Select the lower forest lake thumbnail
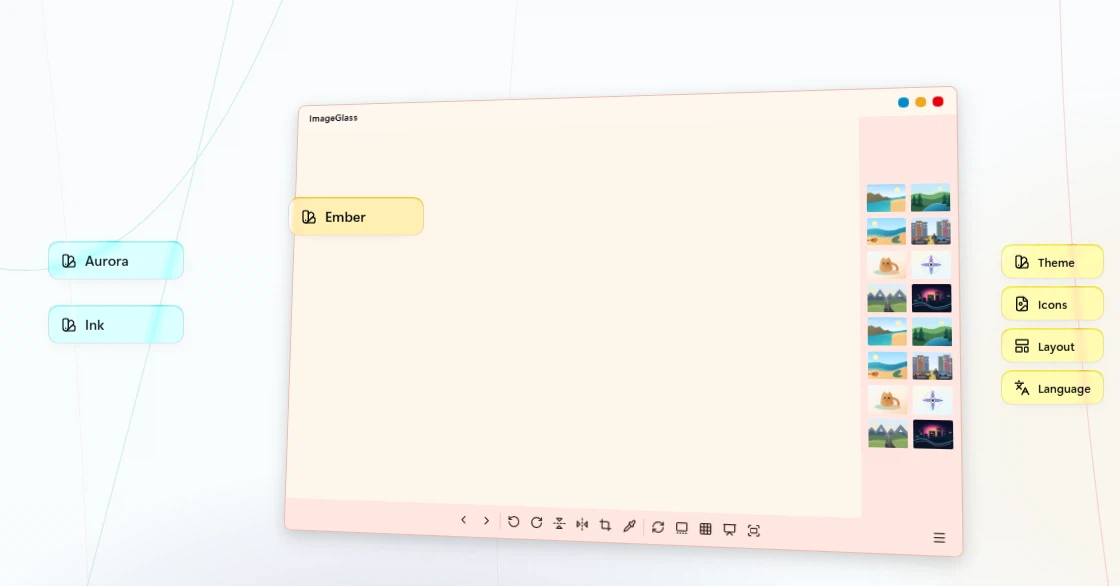 [x=932, y=332]
